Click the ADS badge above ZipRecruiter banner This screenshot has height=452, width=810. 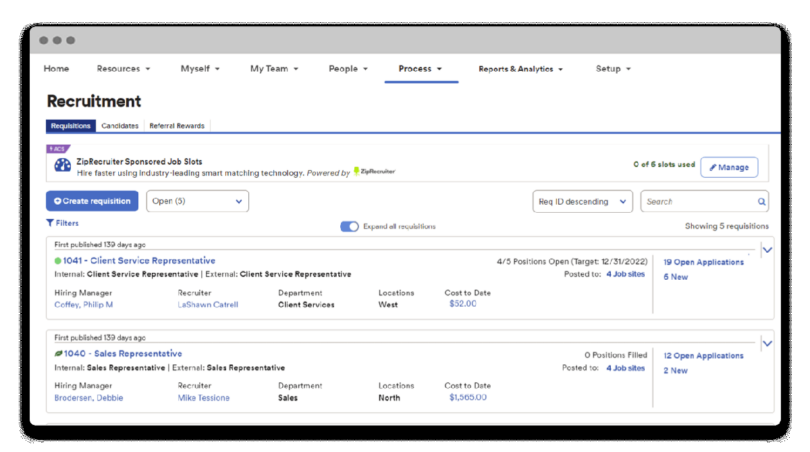[x=58, y=149]
